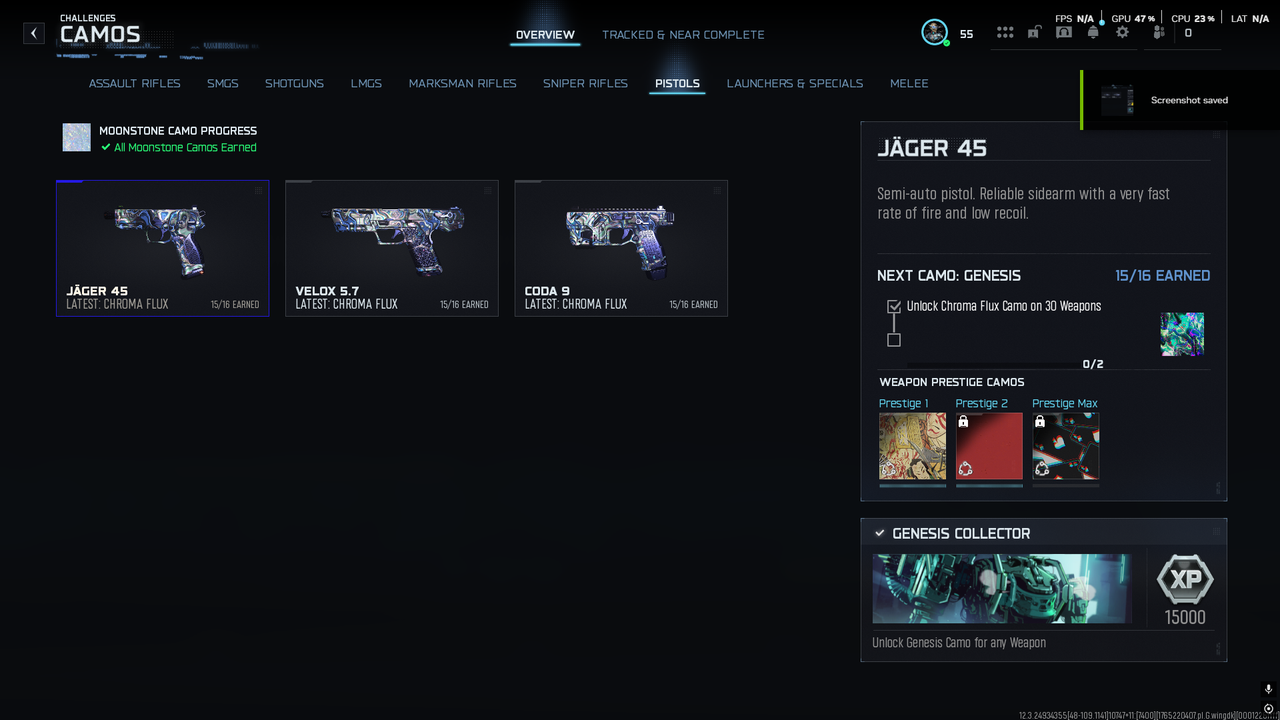Open the Assault Rifles category
Image resolution: width=1280 pixels, height=720 pixels.
(135, 83)
